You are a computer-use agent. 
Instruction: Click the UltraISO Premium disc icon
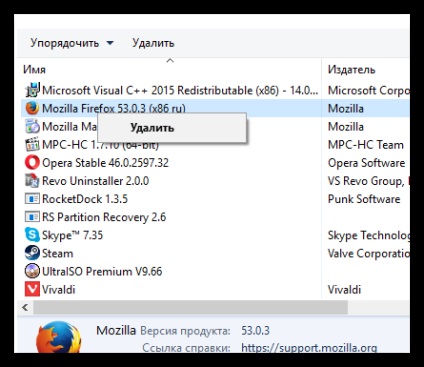(32, 271)
